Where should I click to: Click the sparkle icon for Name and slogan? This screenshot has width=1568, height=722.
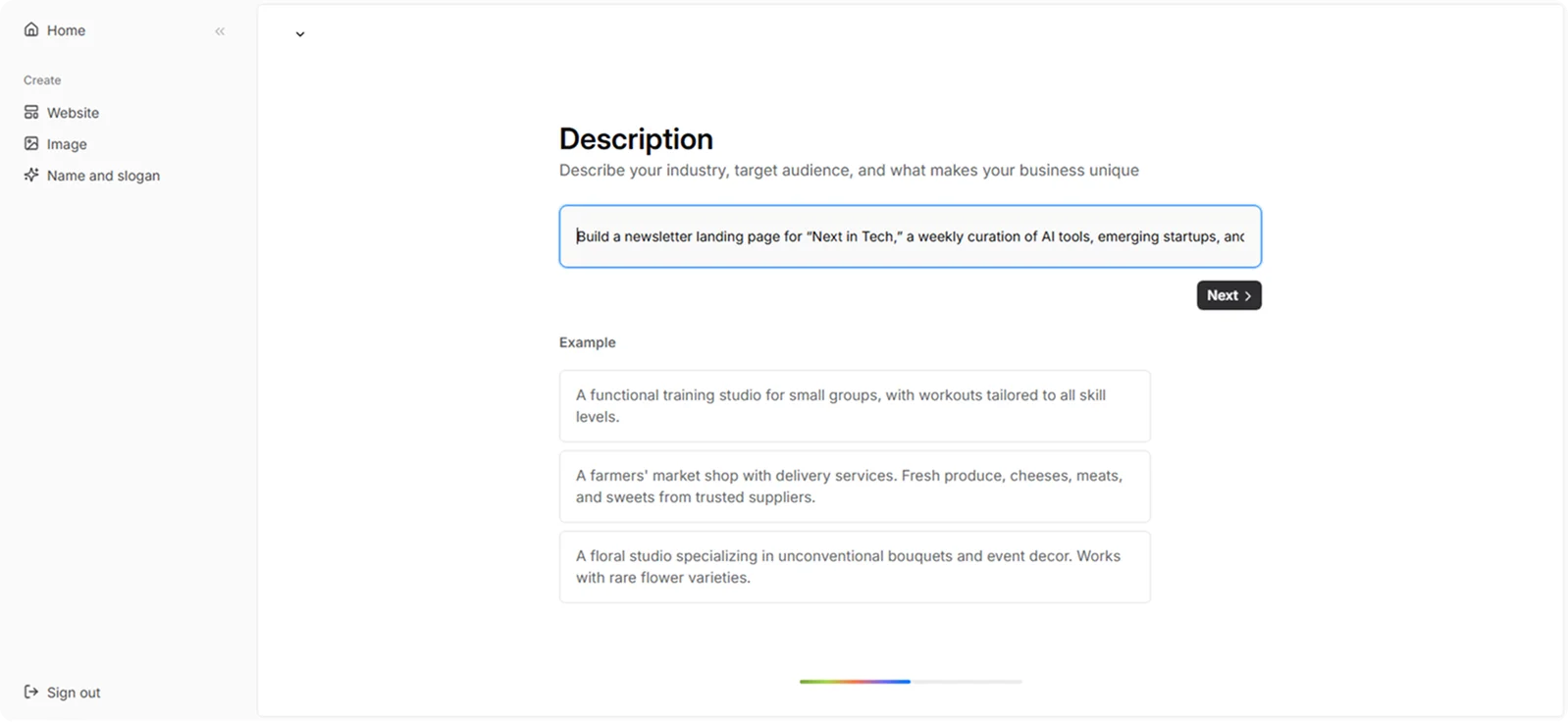coord(31,175)
